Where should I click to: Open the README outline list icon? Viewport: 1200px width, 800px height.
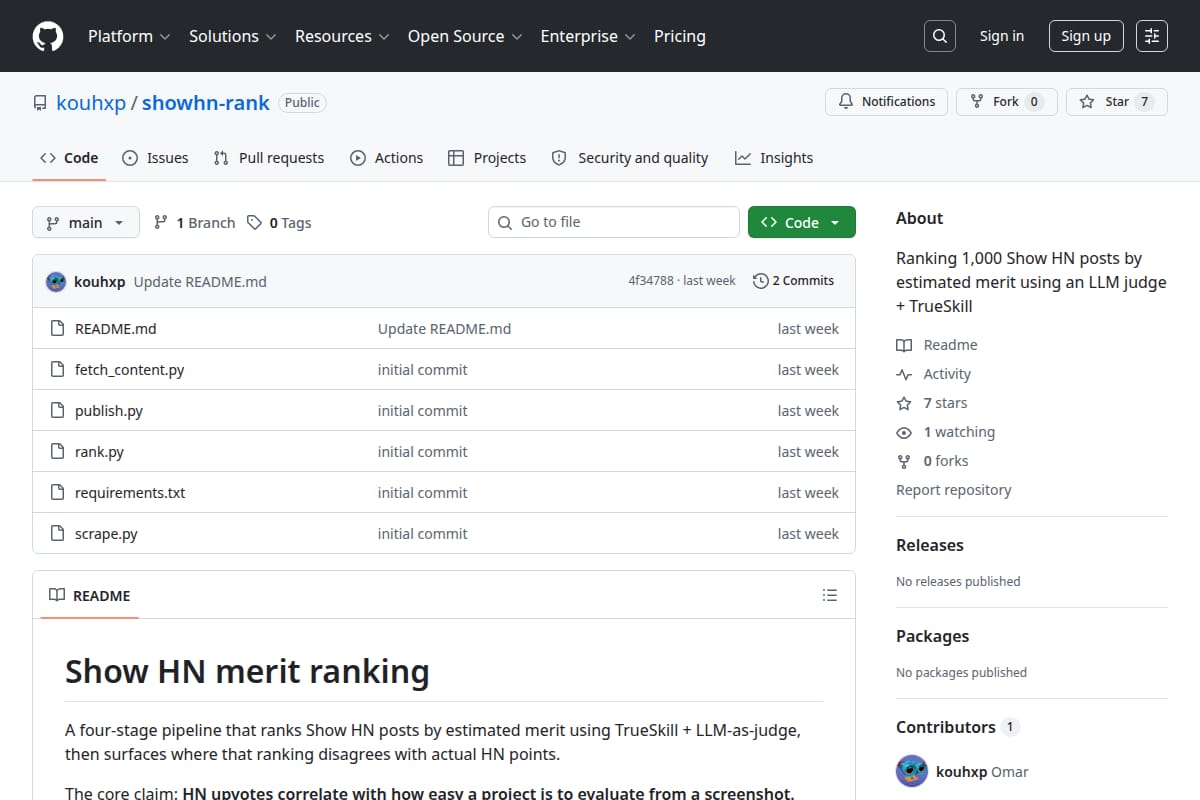(x=829, y=595)
